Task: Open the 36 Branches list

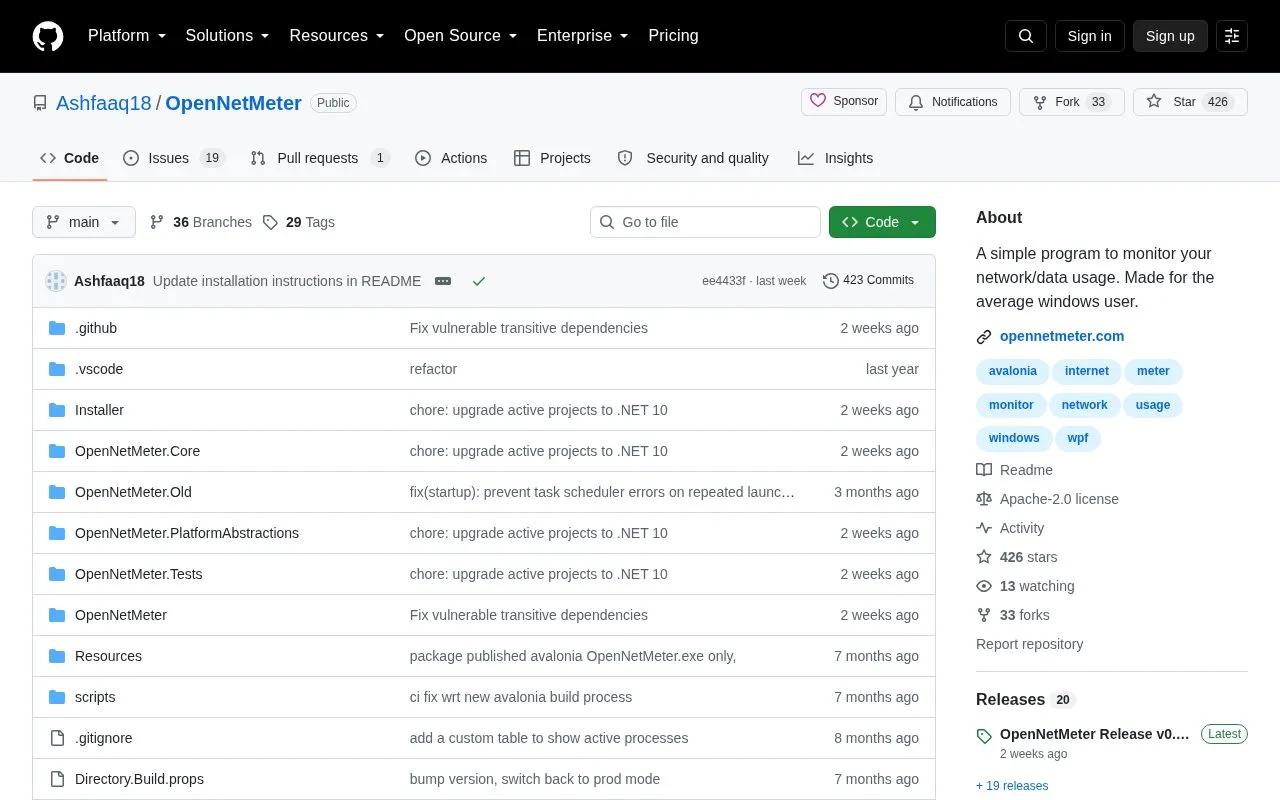Action: point(201,222)
